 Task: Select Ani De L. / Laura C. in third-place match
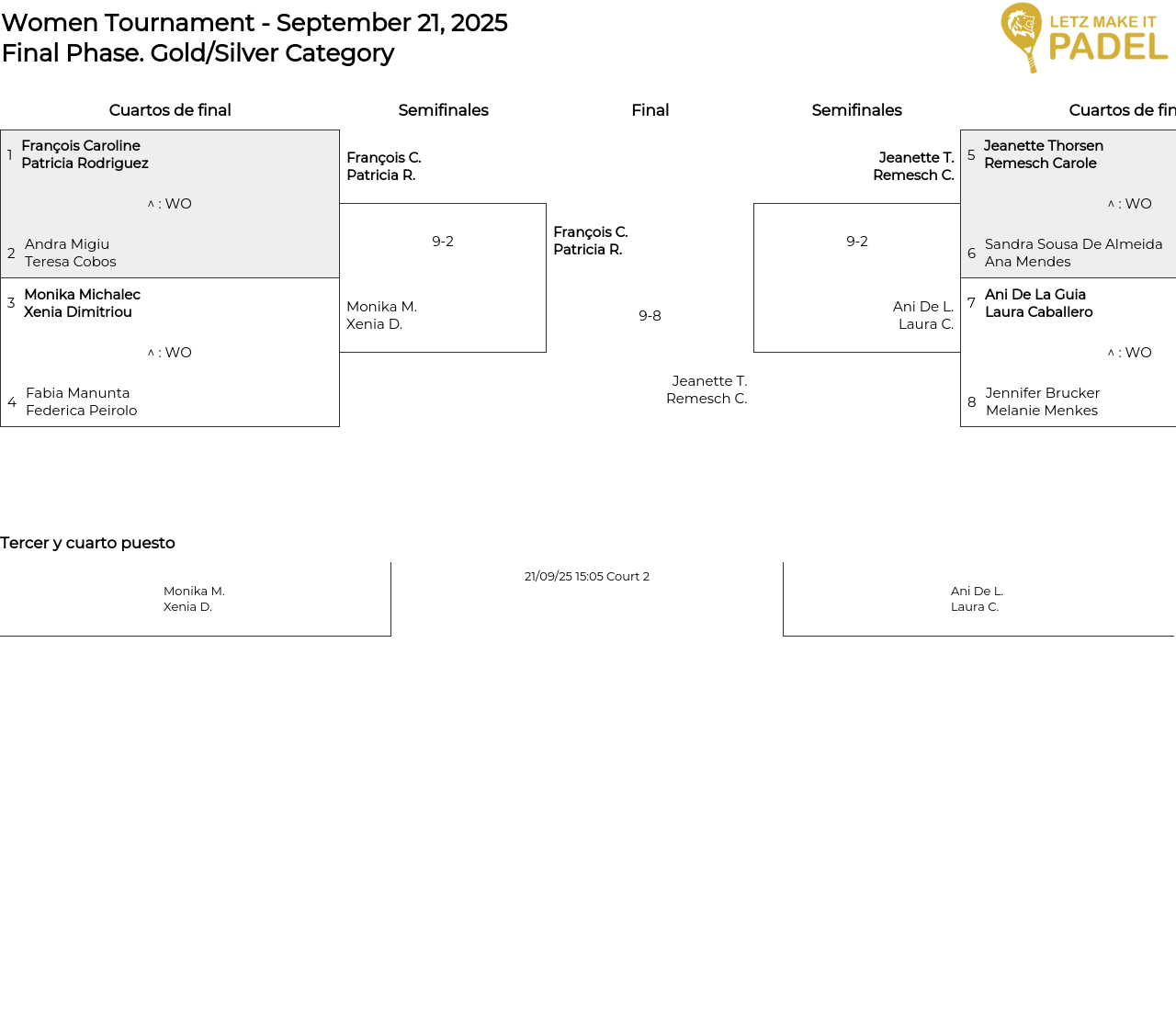[x=977, y=599]
